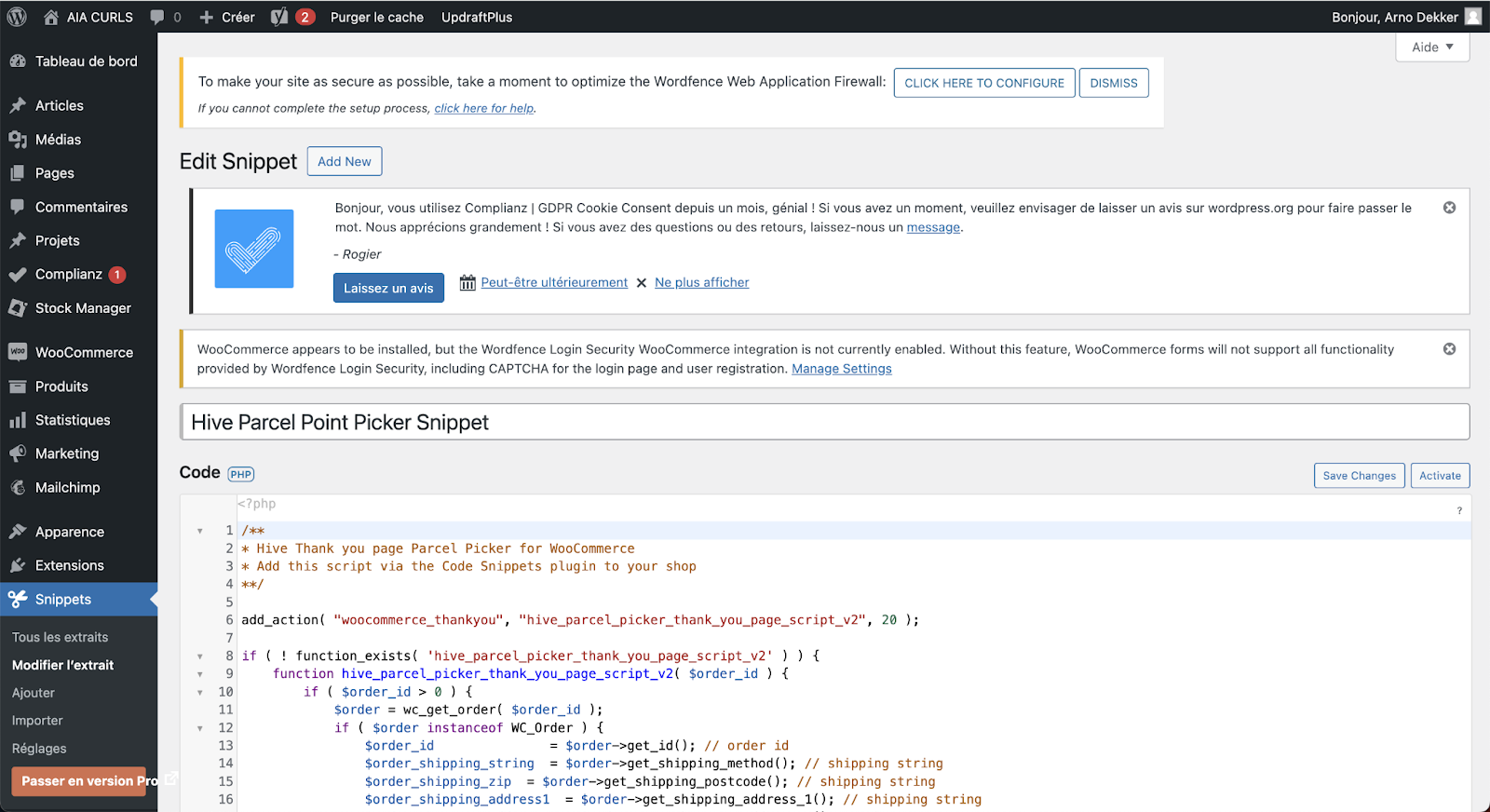Click the Stock Manager icon
This screenshot has width=1490, height=812.
pos(18,308)
